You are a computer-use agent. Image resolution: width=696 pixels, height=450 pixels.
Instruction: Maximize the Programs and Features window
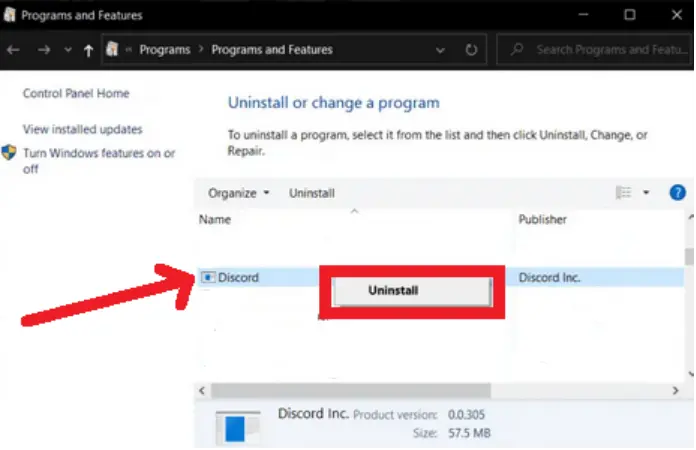[629, 15]
